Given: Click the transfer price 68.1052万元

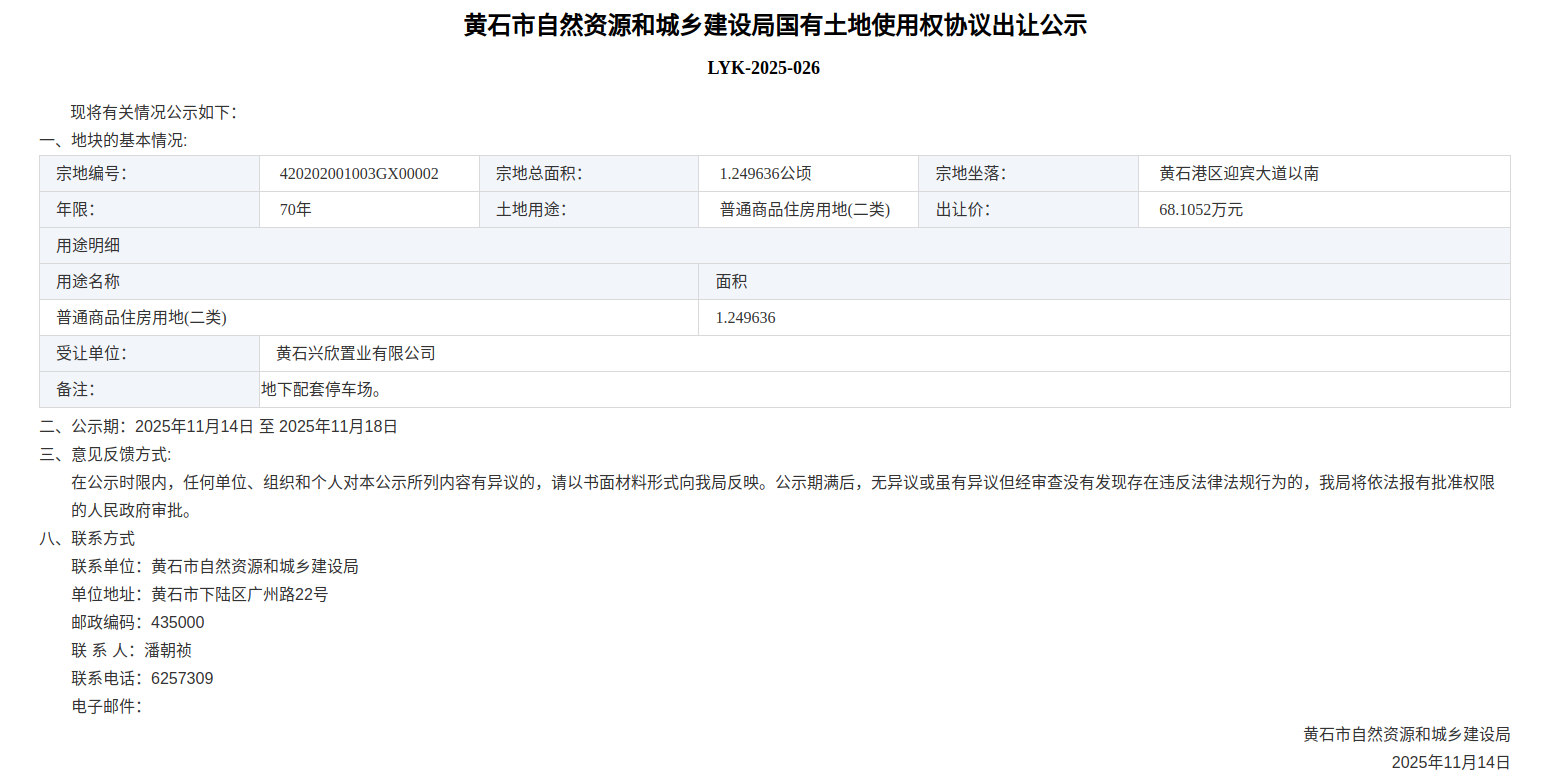Looking at the screenshot, I should [1201, 210].
